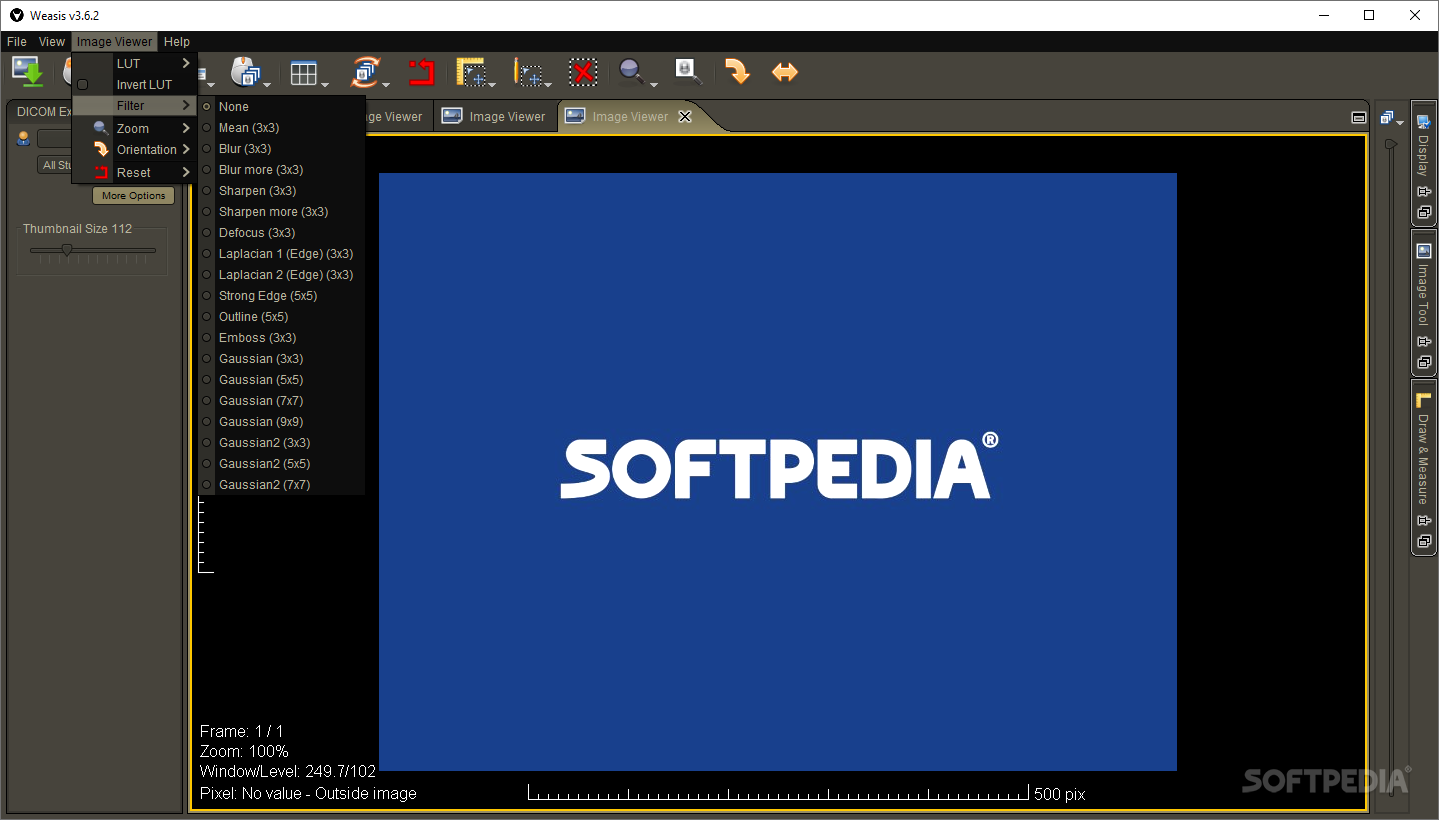Click the horizontal flip arrow icon

(785, 72)
